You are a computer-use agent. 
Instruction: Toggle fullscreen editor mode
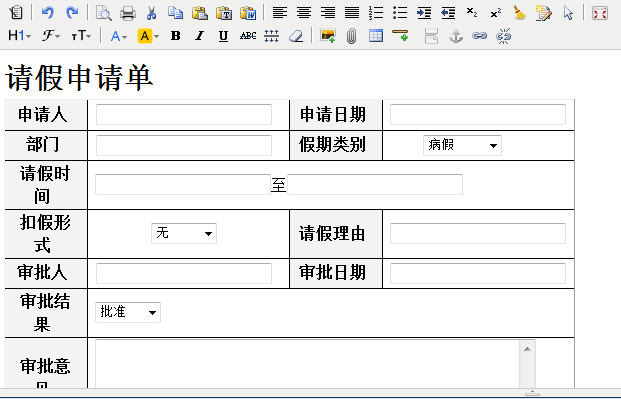click(600, 13)
